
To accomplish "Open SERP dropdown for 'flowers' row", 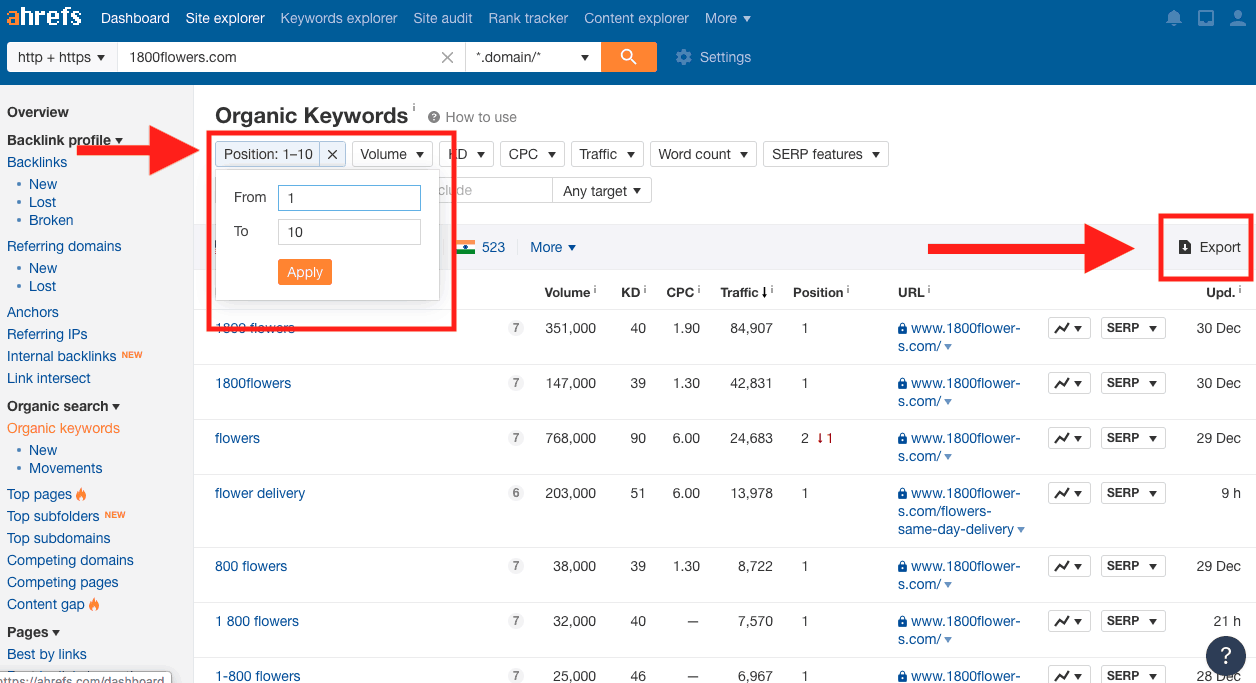I will tap(1133, 438).
